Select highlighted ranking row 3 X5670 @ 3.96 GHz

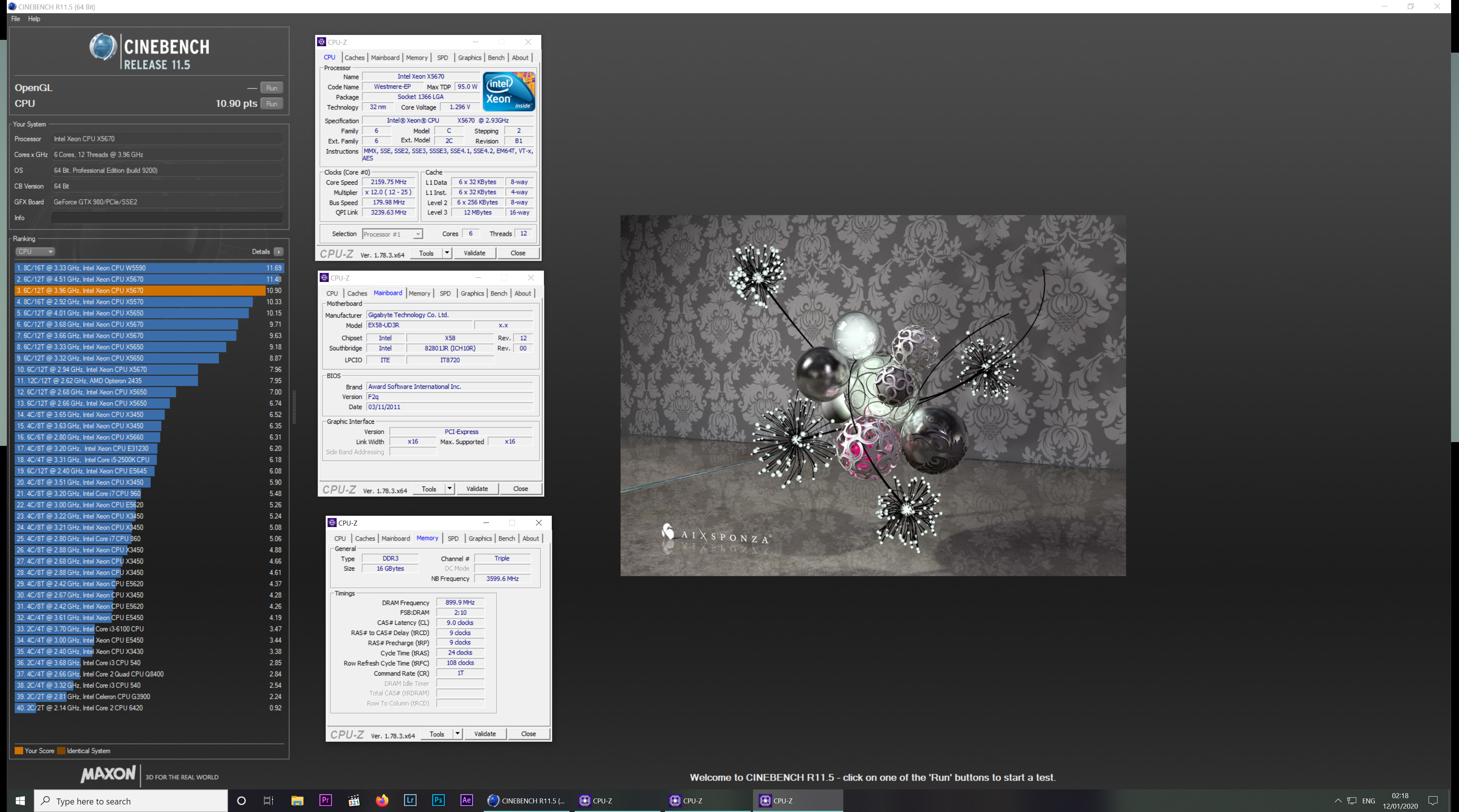point(149,291)
